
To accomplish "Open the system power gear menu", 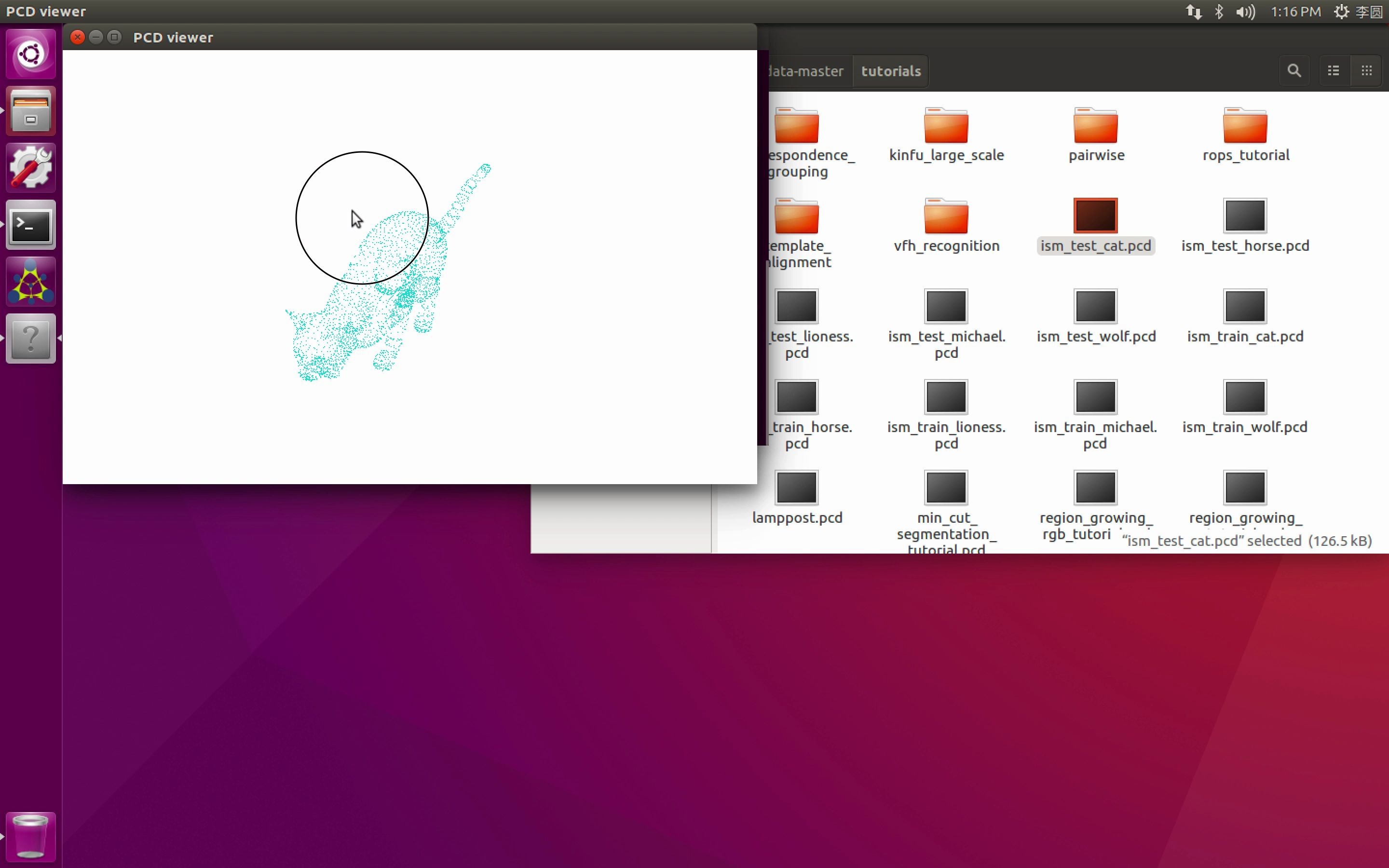I will 1341,12.
